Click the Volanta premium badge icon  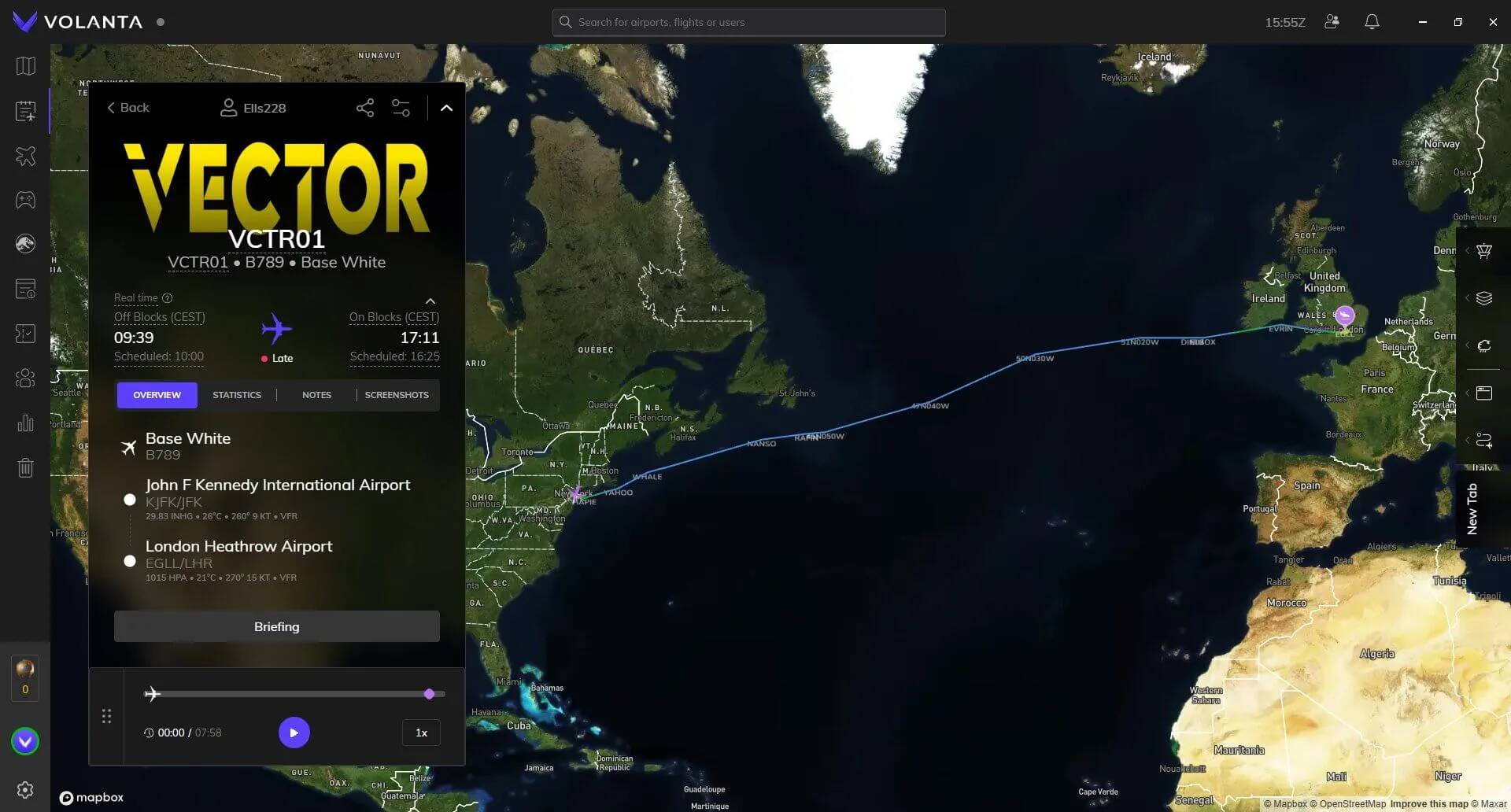click(25, 741)
